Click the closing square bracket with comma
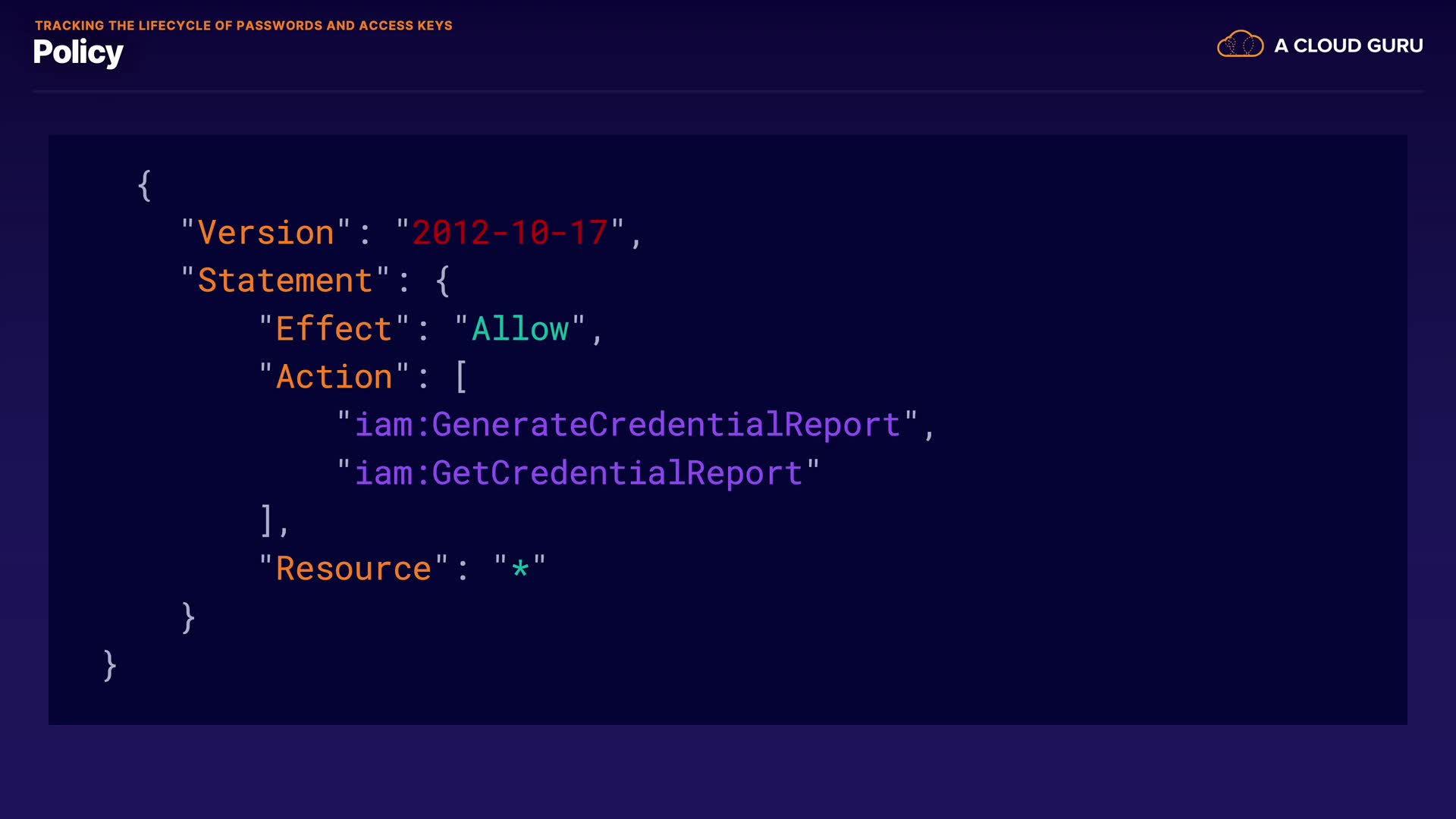 tap(268, 521)
